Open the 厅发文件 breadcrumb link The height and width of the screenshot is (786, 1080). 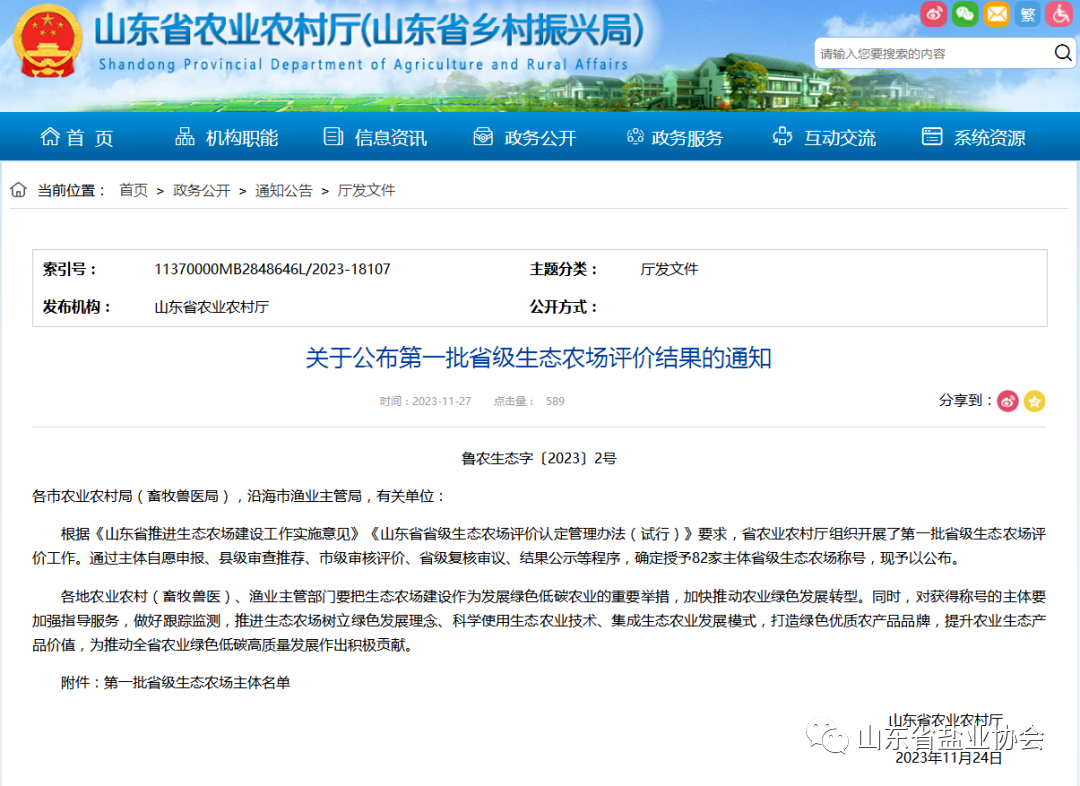click(x=368, y=189)
